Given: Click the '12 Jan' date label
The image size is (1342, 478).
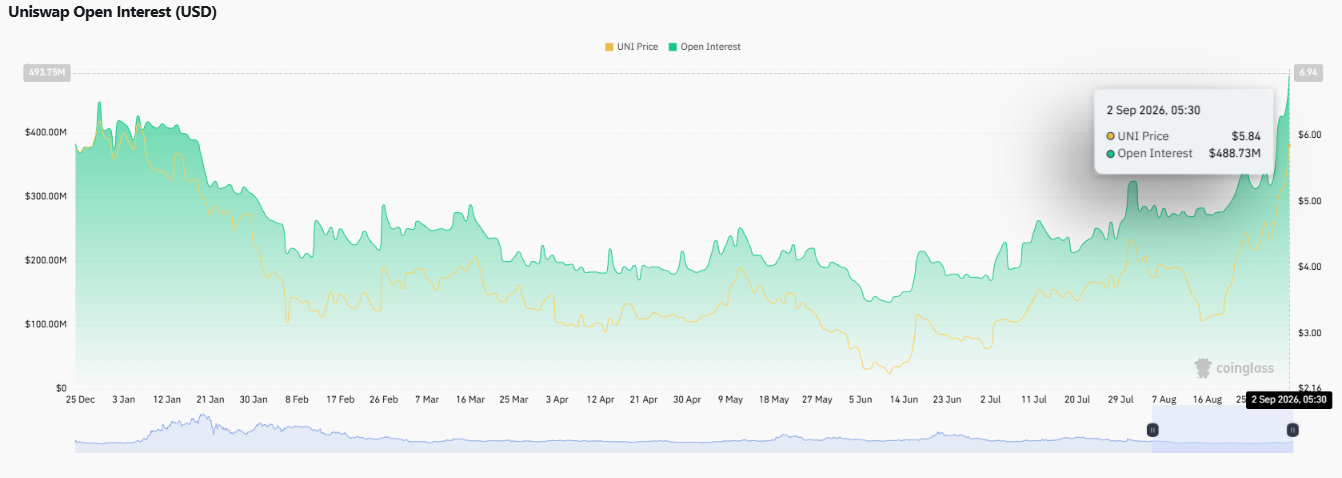Looking at the screenshot, I should point(167,399).
